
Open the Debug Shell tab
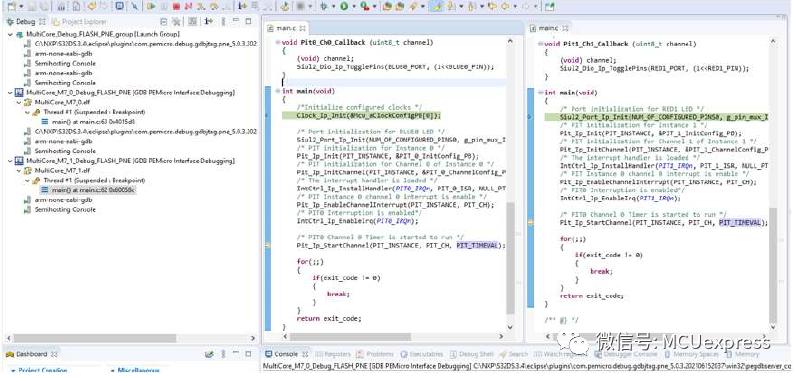472,354
